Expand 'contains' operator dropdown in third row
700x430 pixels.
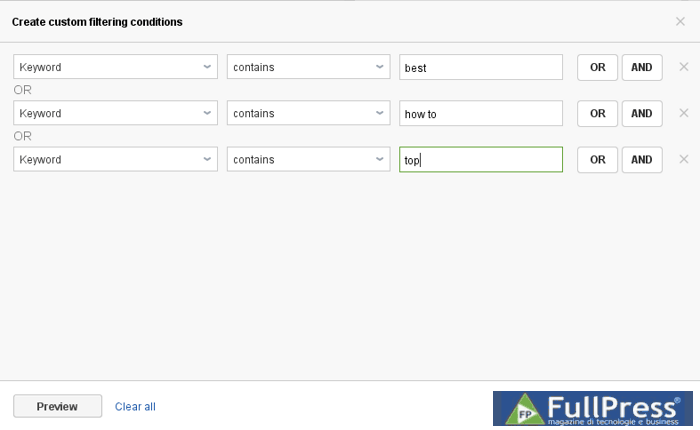tap(308, 159)
